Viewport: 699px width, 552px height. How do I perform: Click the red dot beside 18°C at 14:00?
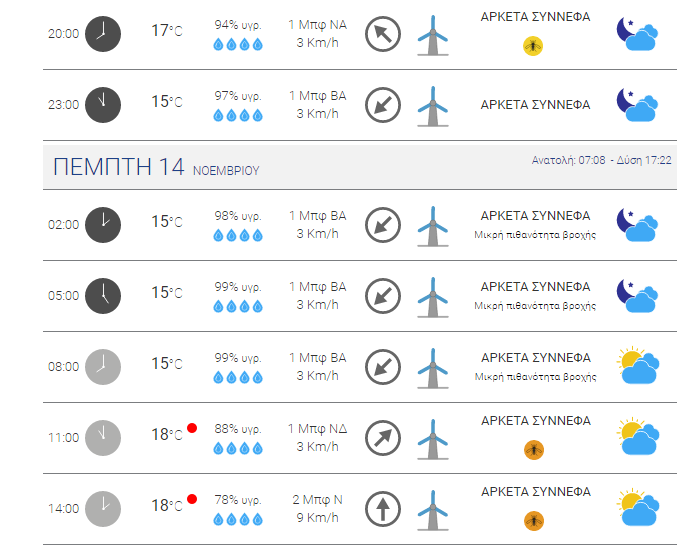pos(192,499)
